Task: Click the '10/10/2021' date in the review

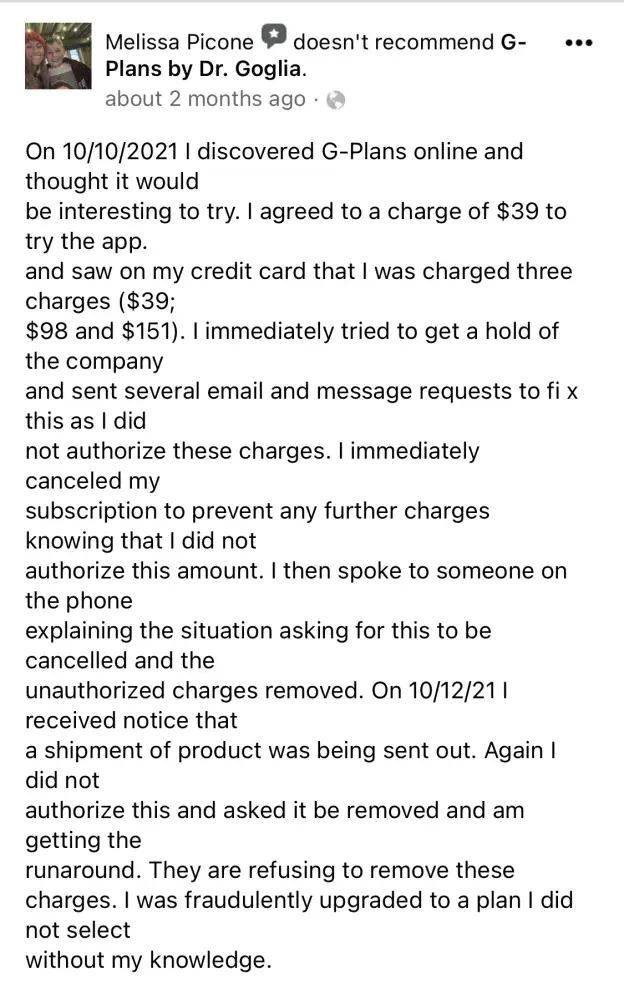Action: [x=119, y=153]
